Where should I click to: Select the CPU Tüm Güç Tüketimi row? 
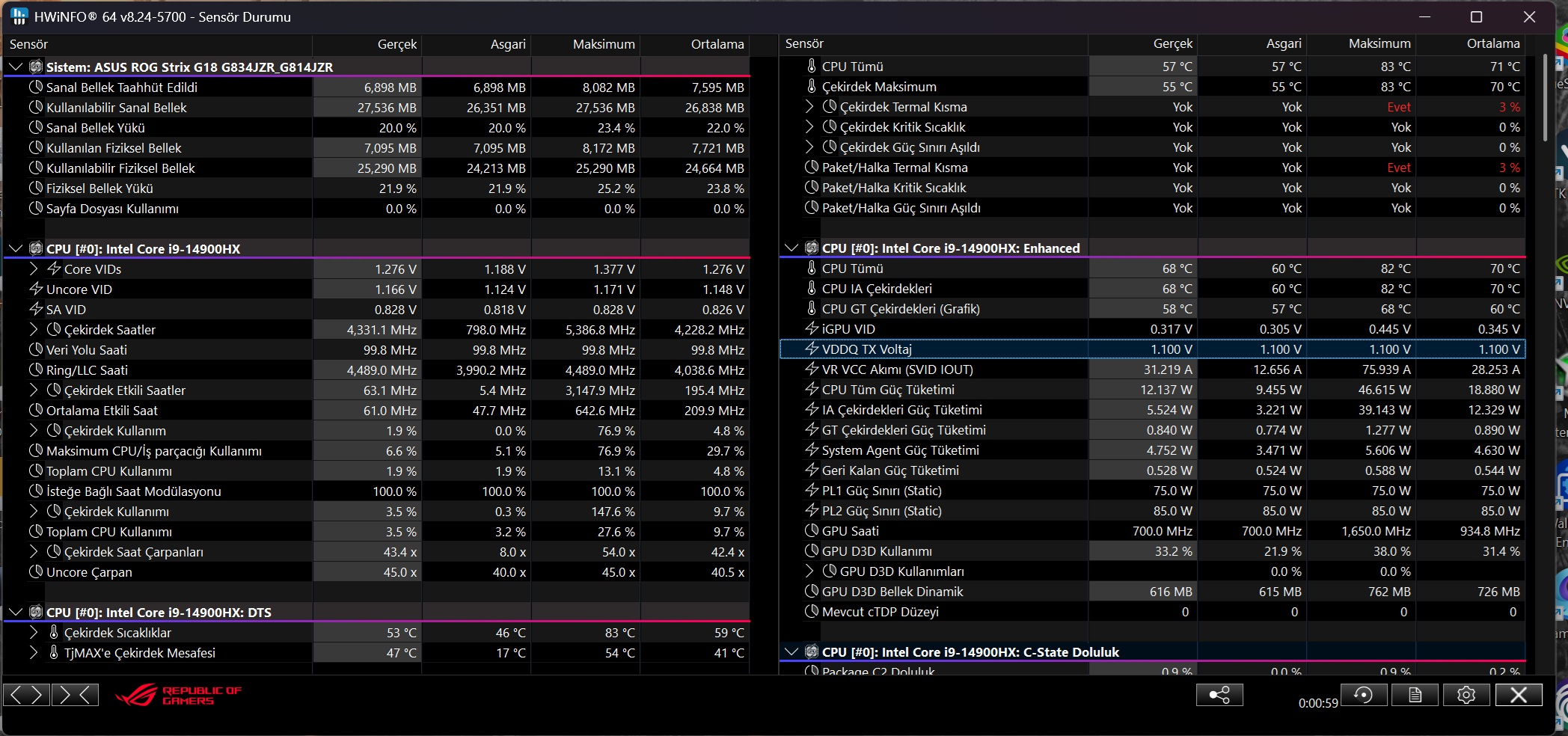[x=1152, y=389]
